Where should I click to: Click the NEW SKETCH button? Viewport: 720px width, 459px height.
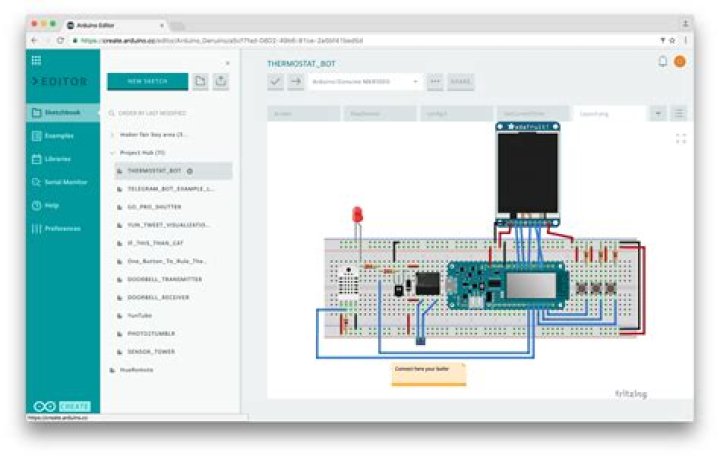(x=146, y=82)
